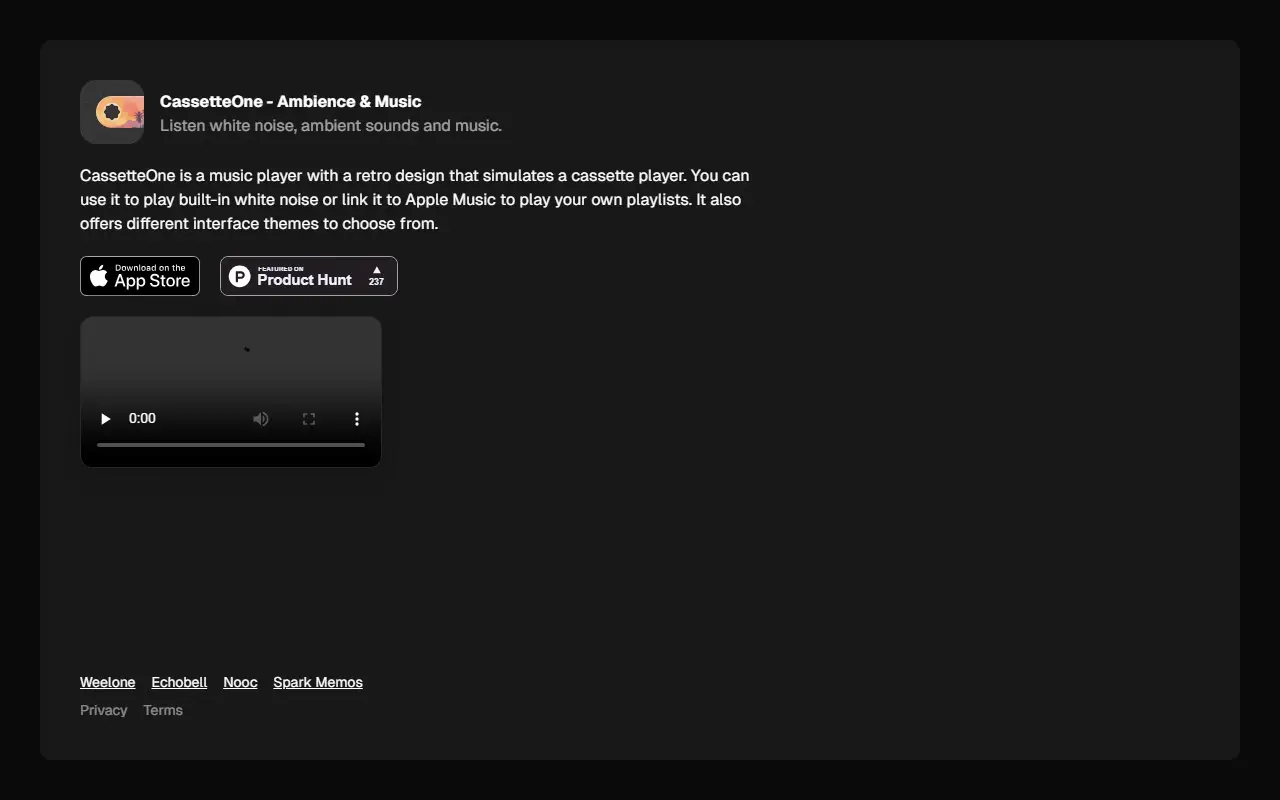Screen dimensions: 1280x800
Task: Go to the Nooc link
Action: 240,682
